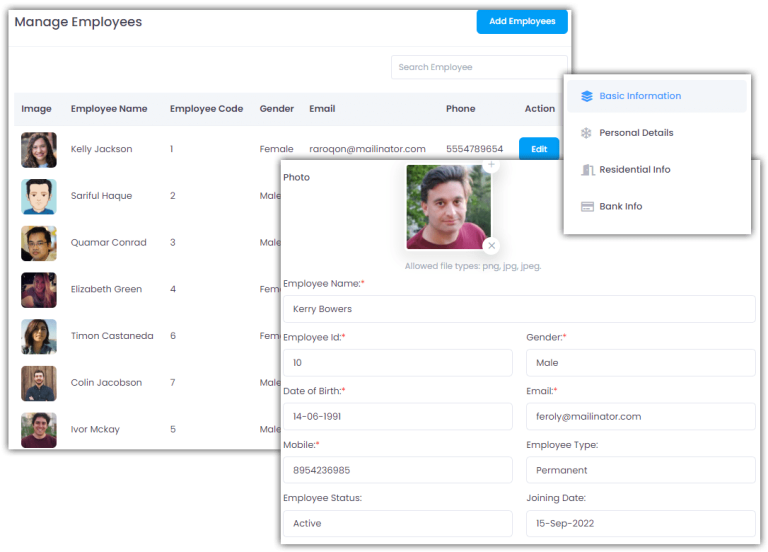
Task: Open the Bank Info tab
Action: (620, 207)
